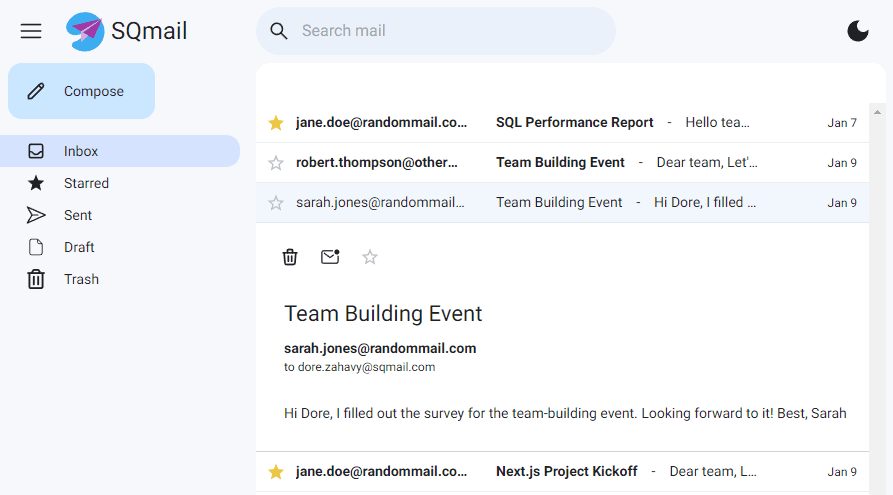Open the Trash folder
Screen dimensions: 893x495
[x=120, y=279]
